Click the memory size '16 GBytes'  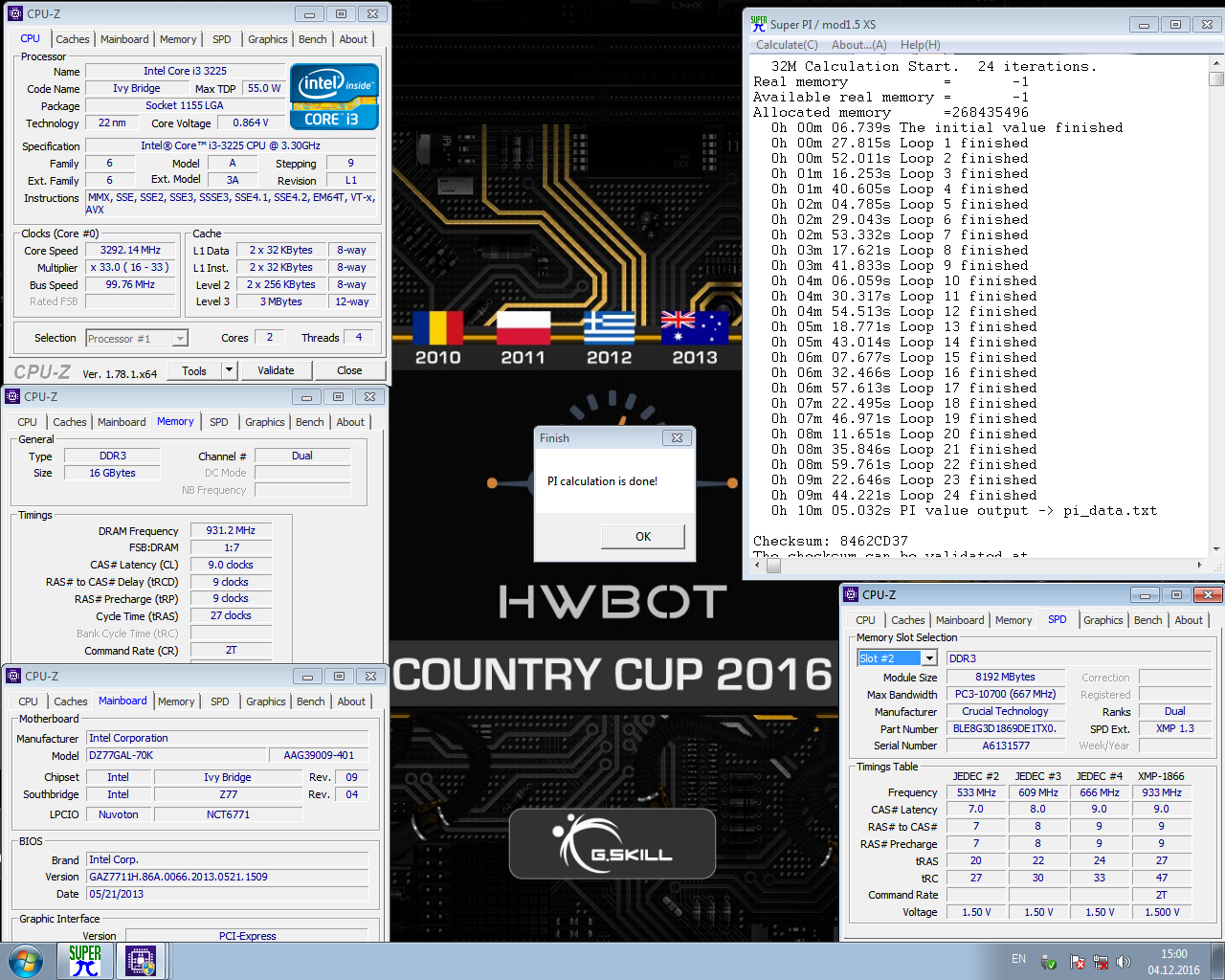click(x=113, y=473)
